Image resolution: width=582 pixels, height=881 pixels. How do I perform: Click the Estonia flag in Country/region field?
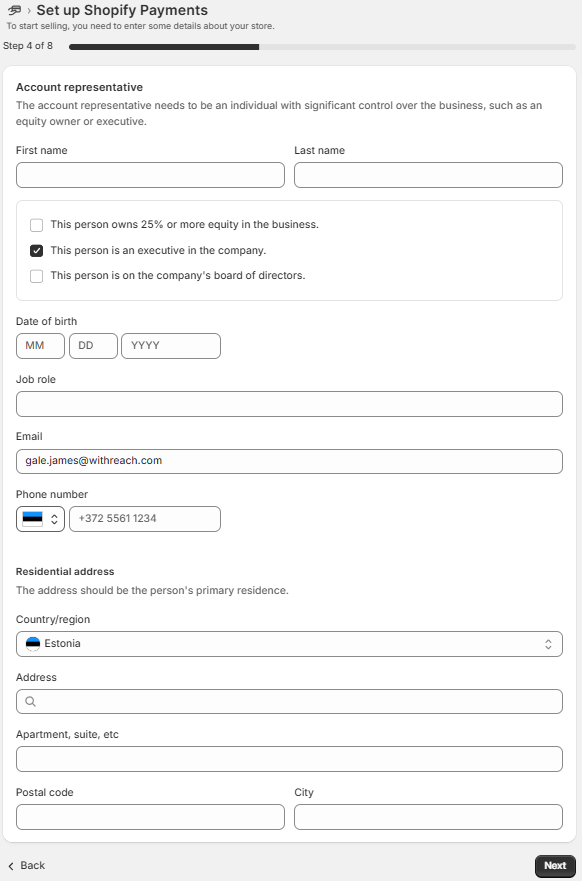click(x=33, y=643)
